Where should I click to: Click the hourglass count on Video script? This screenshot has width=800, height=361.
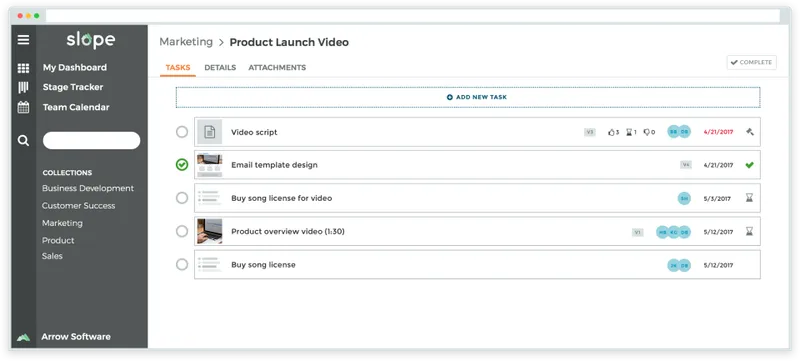[632, 132]
